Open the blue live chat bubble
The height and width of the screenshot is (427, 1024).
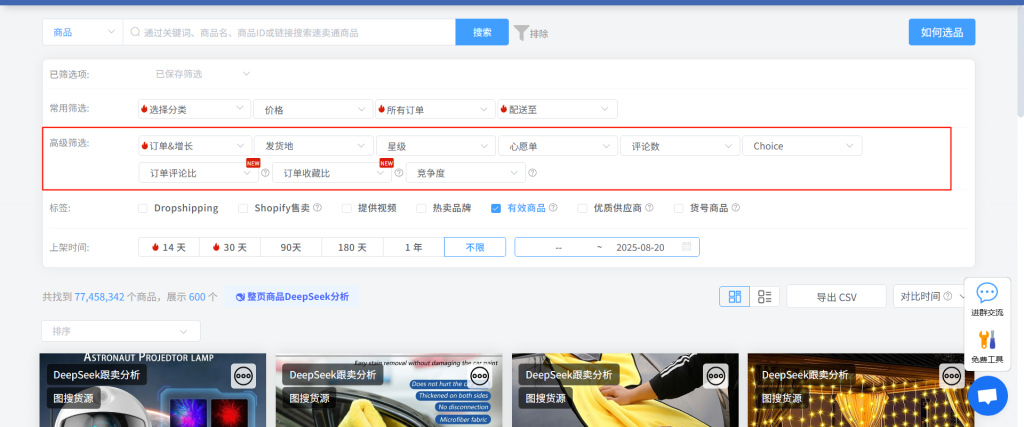pos(987,396)
